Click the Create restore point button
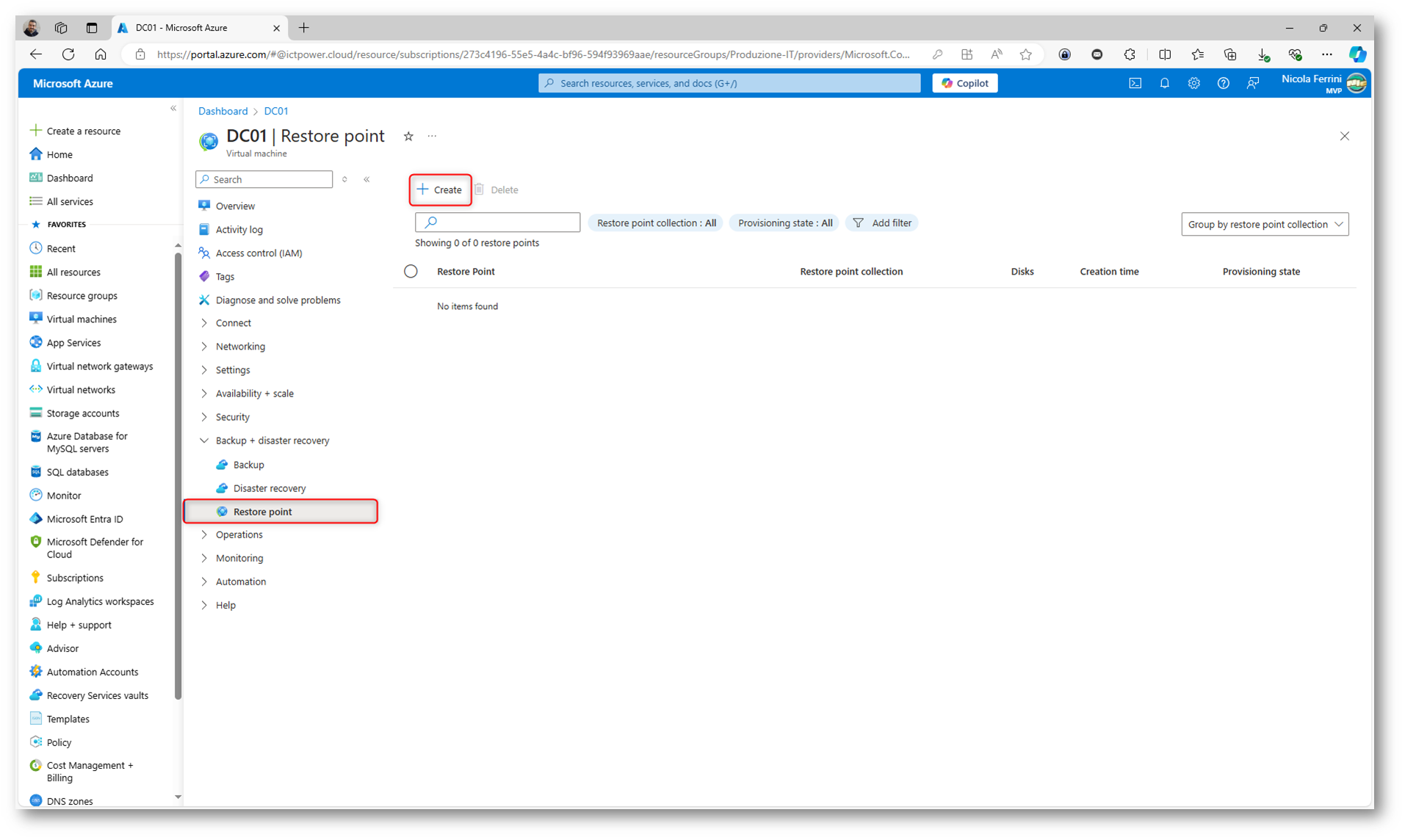Image resolution: width=1405 pixels, height=840 pixels. pos(440,190)
